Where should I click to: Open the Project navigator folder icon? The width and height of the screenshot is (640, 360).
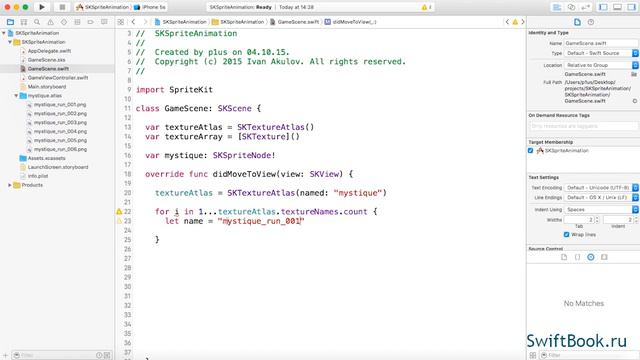(11, 22)
